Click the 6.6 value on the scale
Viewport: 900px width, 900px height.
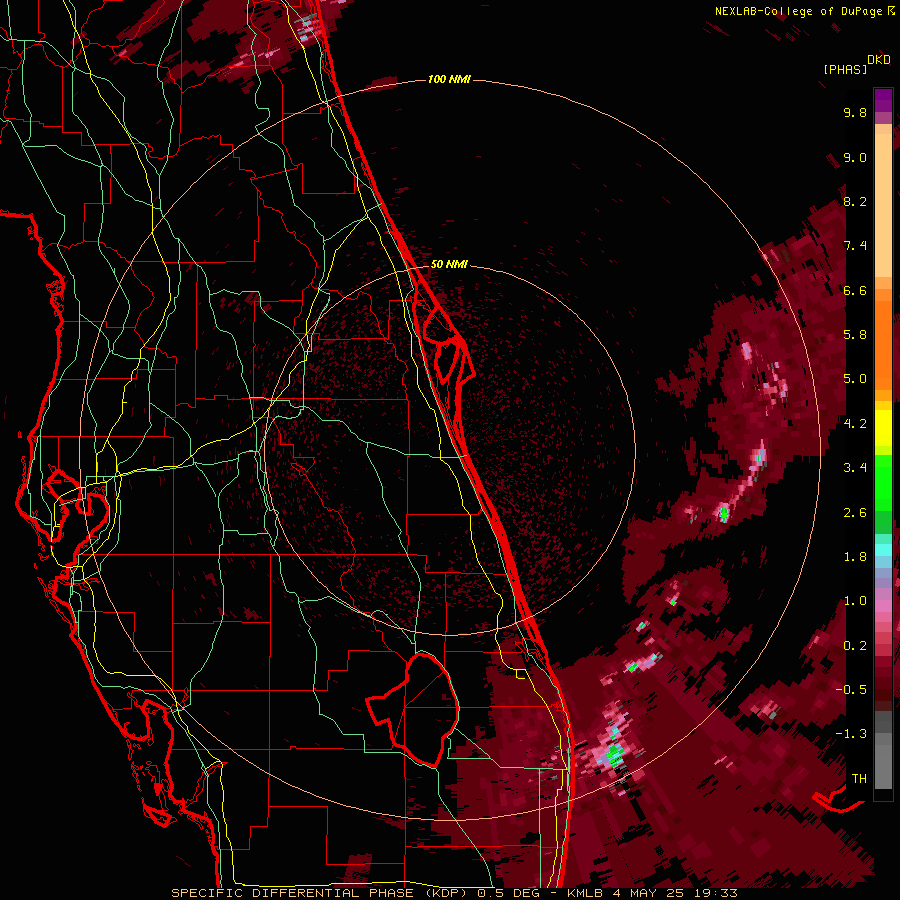[x=855, y=290]
